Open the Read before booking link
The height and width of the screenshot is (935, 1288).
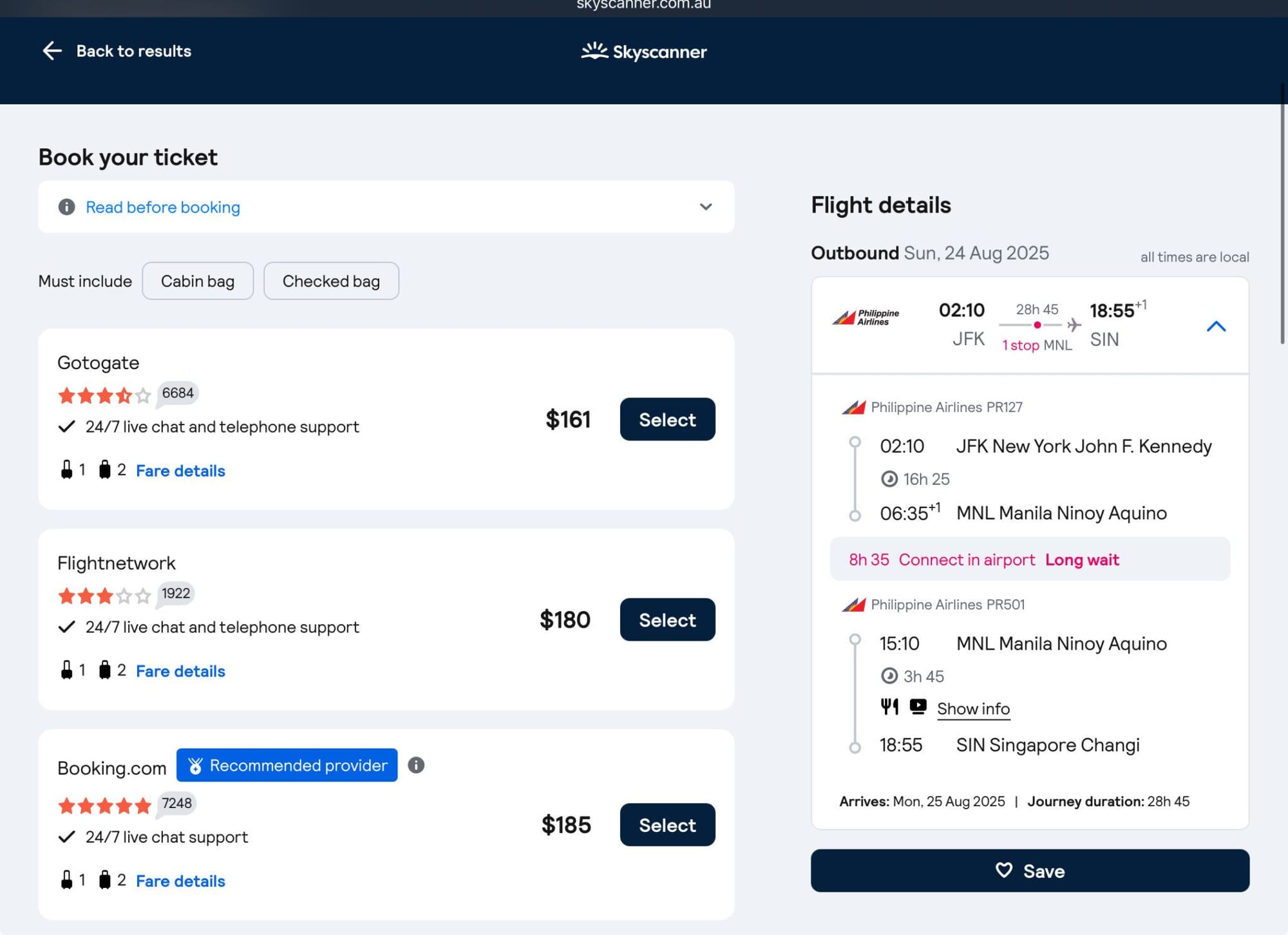click(162, 207)
